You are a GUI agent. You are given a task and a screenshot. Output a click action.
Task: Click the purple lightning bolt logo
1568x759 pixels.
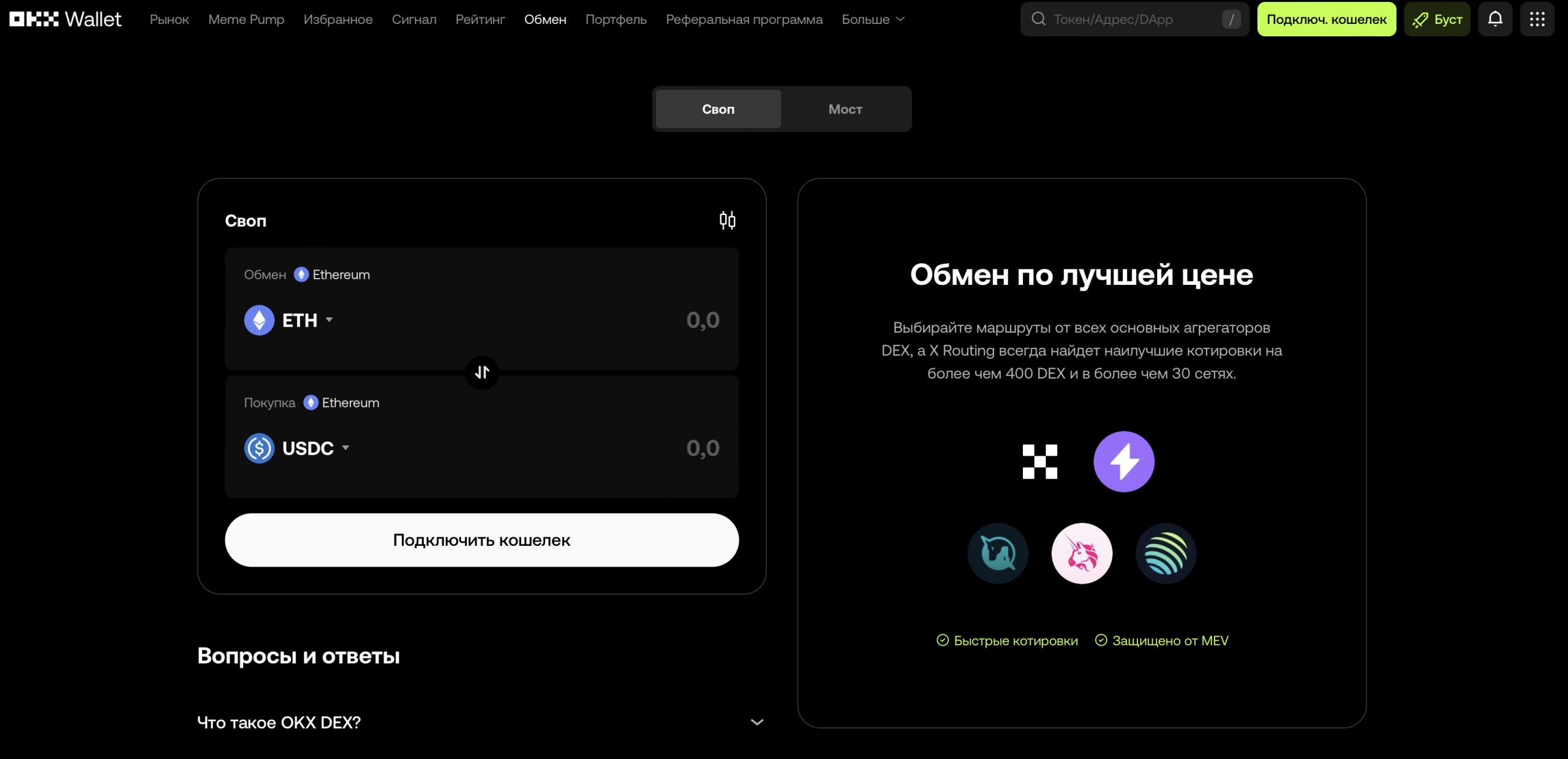click(x=1124, y=461)
